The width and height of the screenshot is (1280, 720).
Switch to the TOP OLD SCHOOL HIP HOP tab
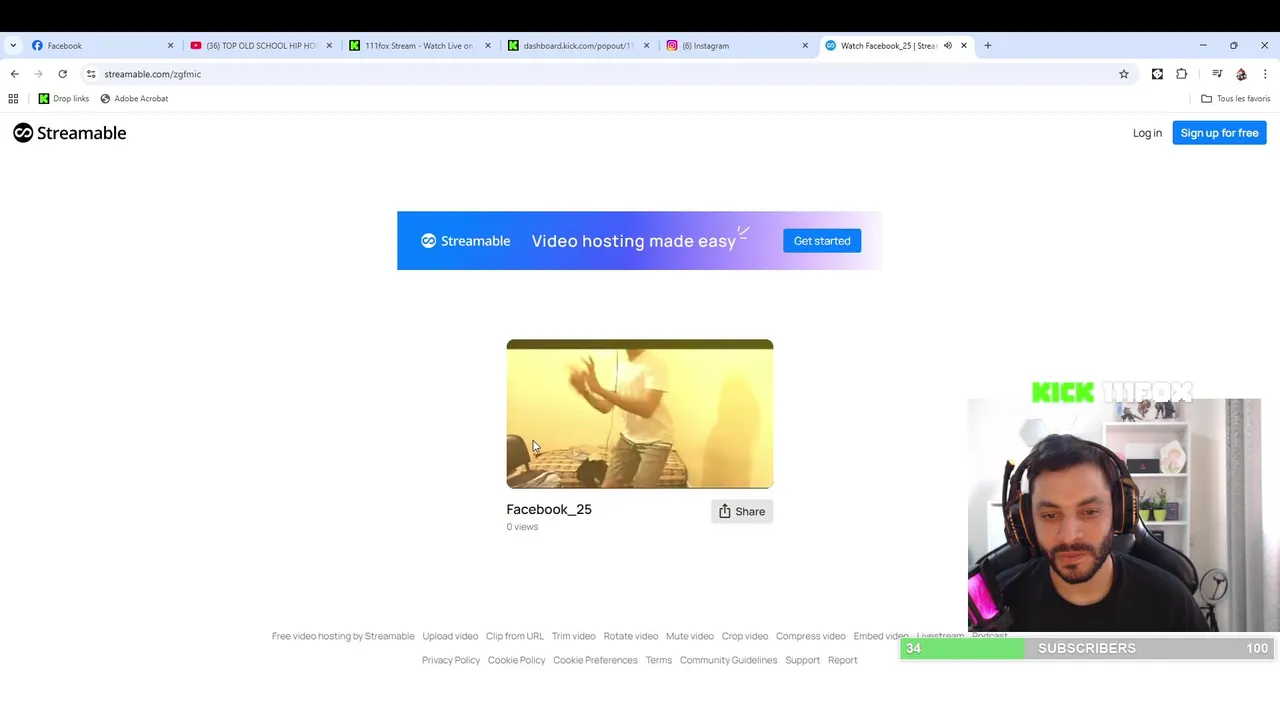pos(260,45)
